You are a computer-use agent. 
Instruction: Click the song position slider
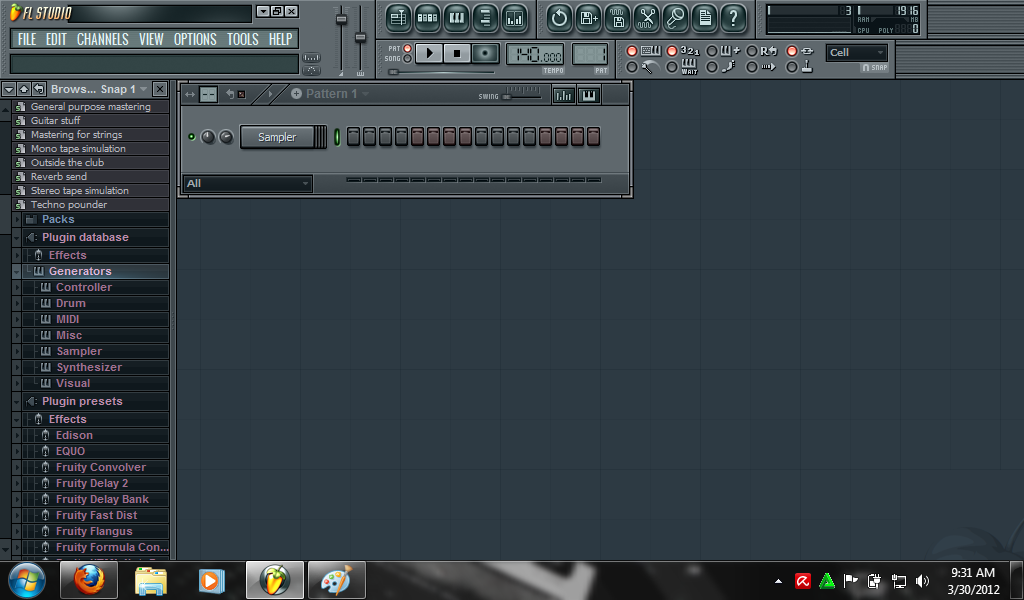tap(442, 72)
